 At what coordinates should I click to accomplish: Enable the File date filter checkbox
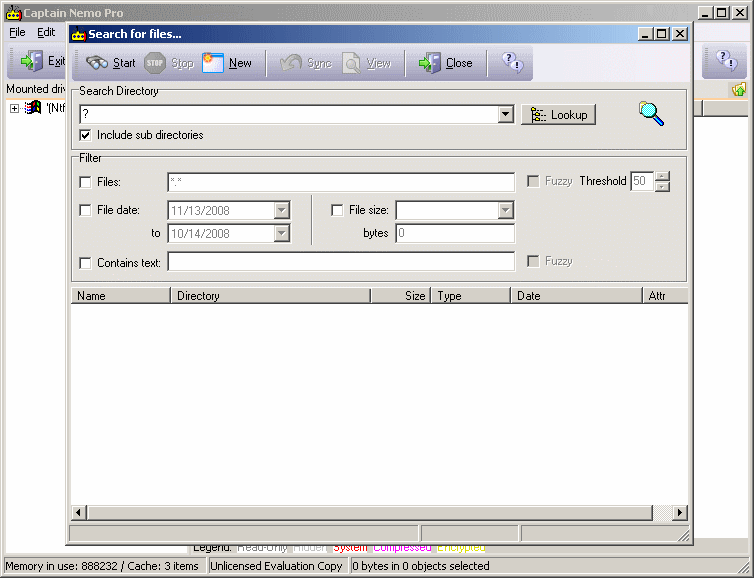tap(85, 210)
